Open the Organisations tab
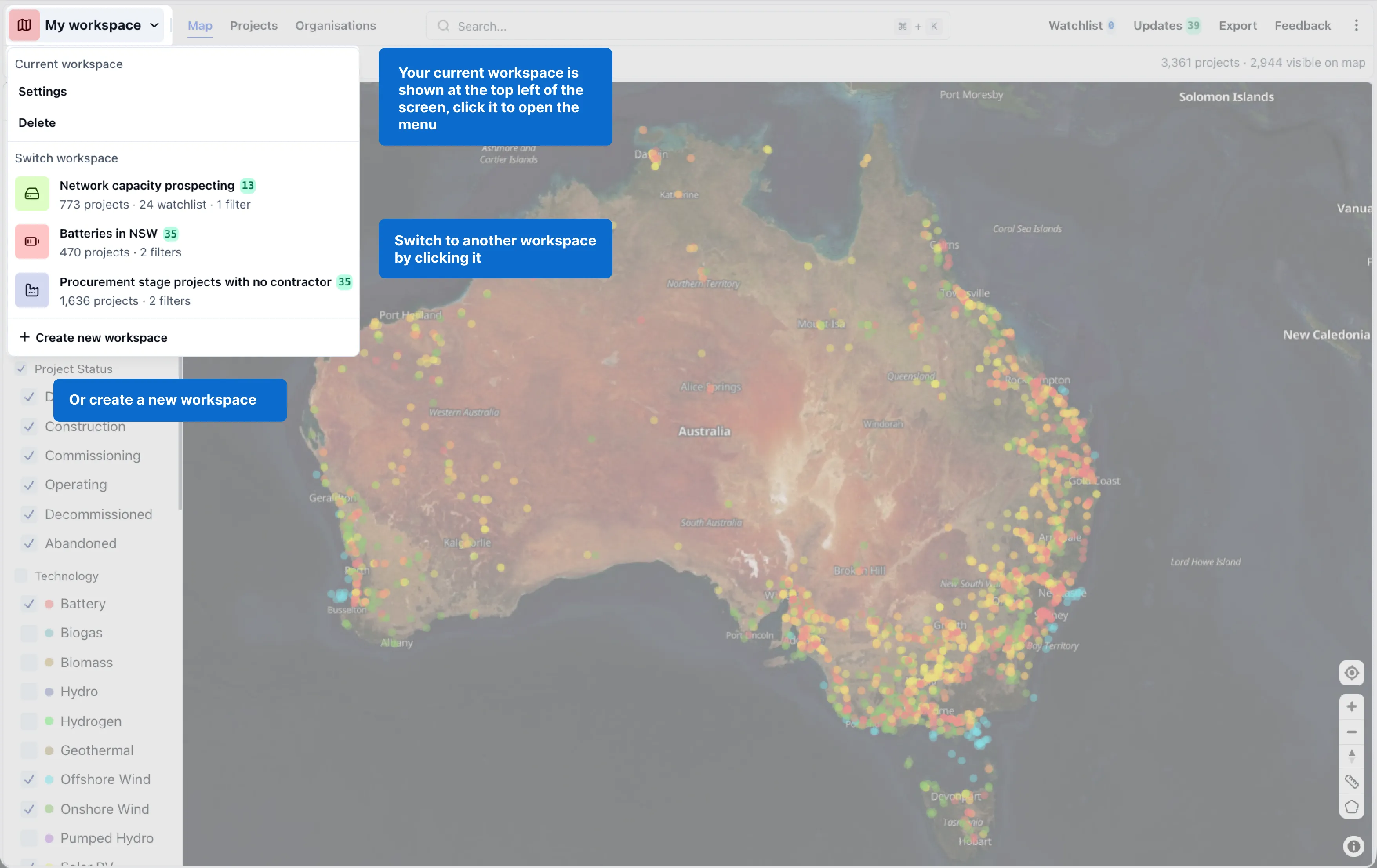1377x868 pixels. 335,26
